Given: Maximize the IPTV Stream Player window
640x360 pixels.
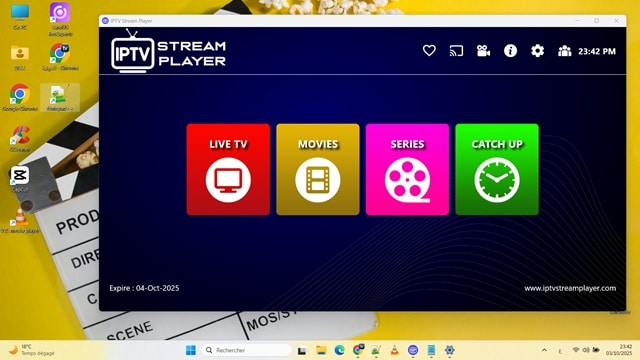Looking at the screenshot, I should coord(597,20).
